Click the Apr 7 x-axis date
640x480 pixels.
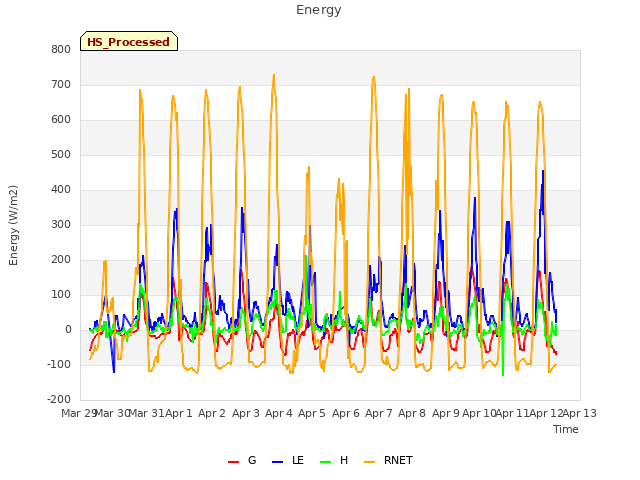tap(379, 413)
